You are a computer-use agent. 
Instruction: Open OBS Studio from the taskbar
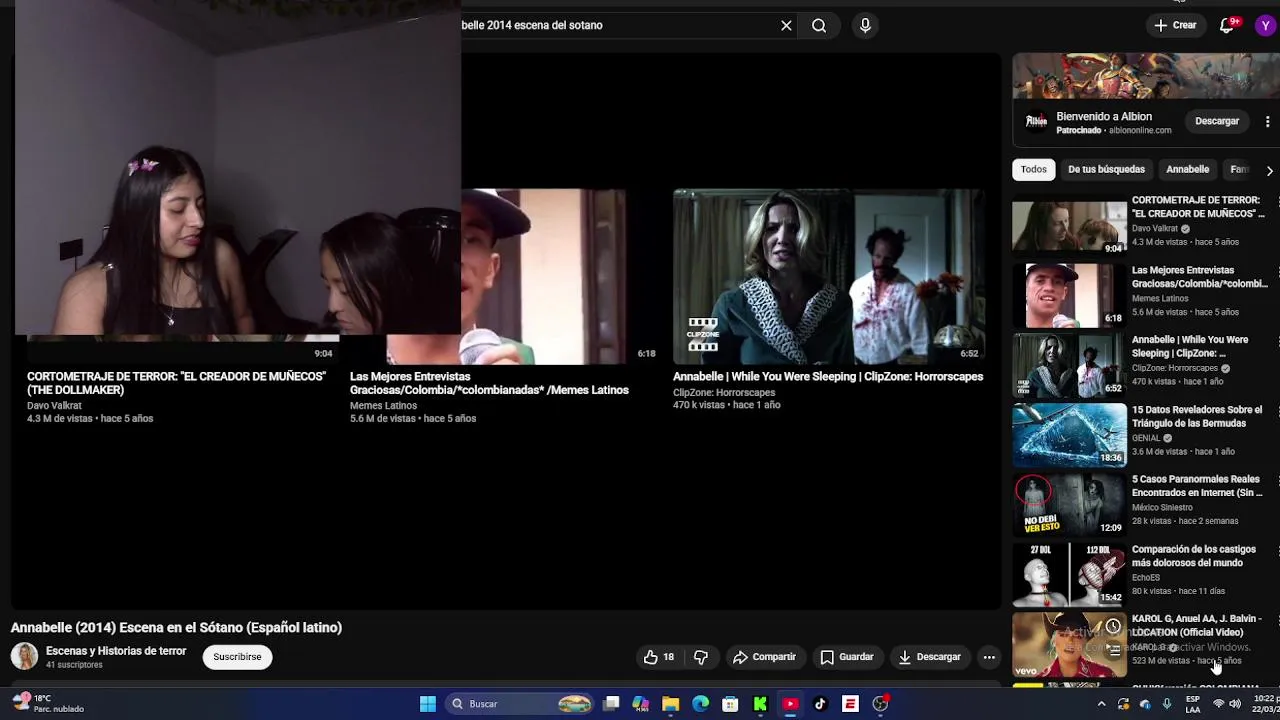tap(880, 704)
